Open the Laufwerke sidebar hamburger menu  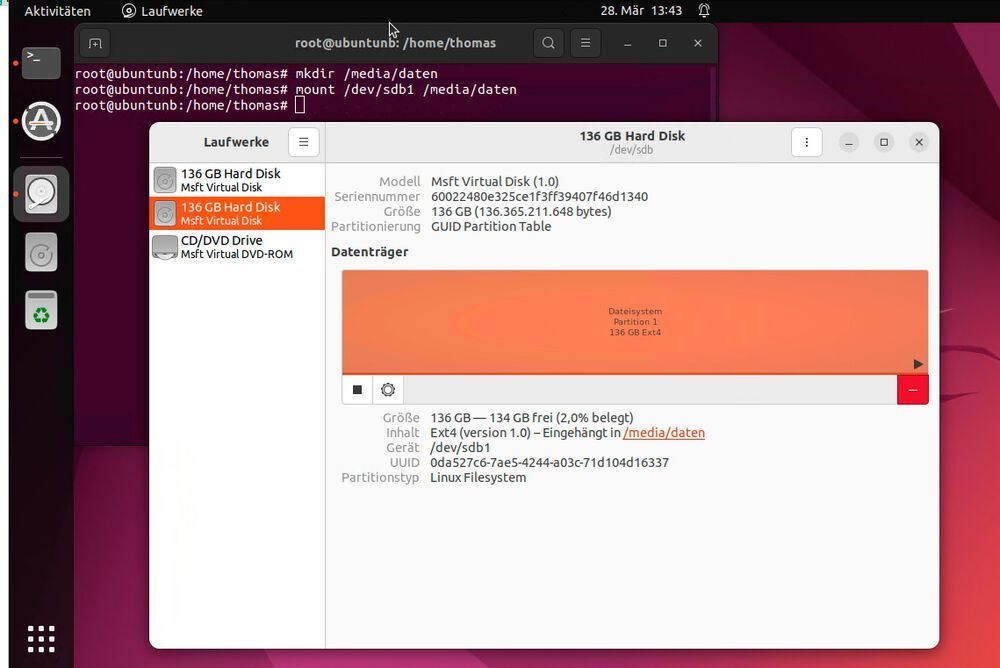tap(303, 142)
